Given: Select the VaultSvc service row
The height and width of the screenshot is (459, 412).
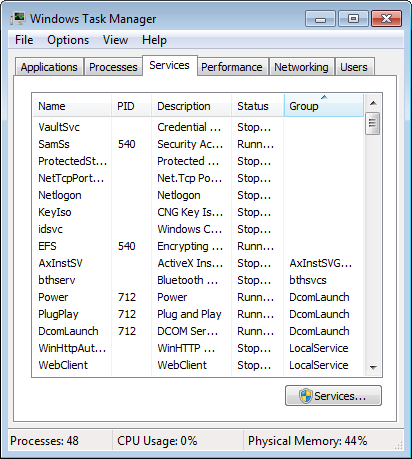Looking at the screenshot, I should click(198, 127).
